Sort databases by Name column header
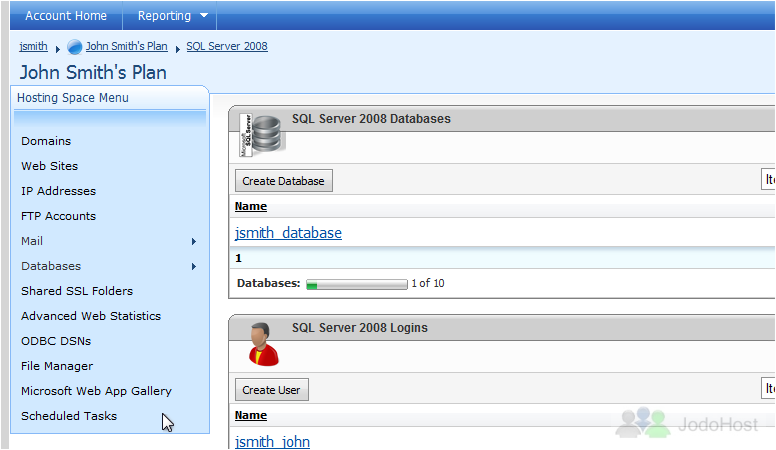776x450 pixels. point(250,206)
